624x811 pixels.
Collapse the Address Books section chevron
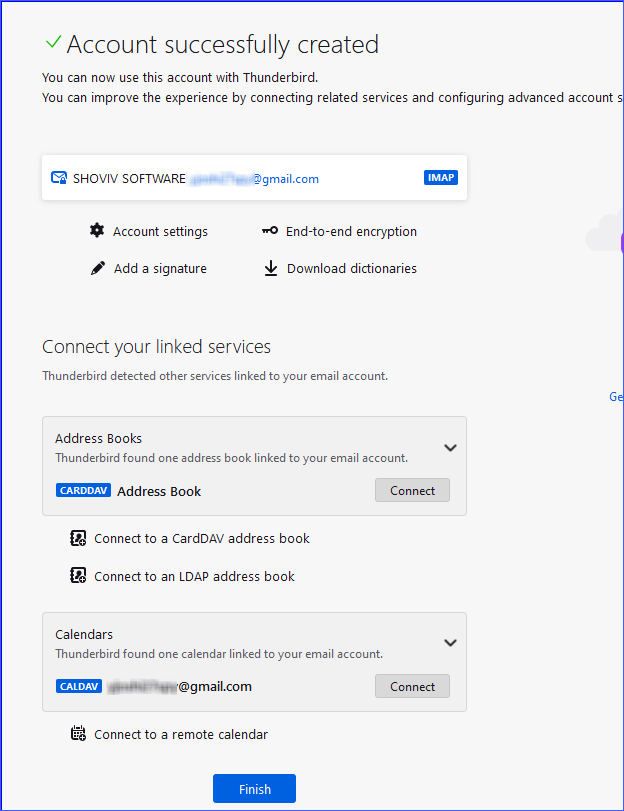pyautogui.click(x=450, y=448)
